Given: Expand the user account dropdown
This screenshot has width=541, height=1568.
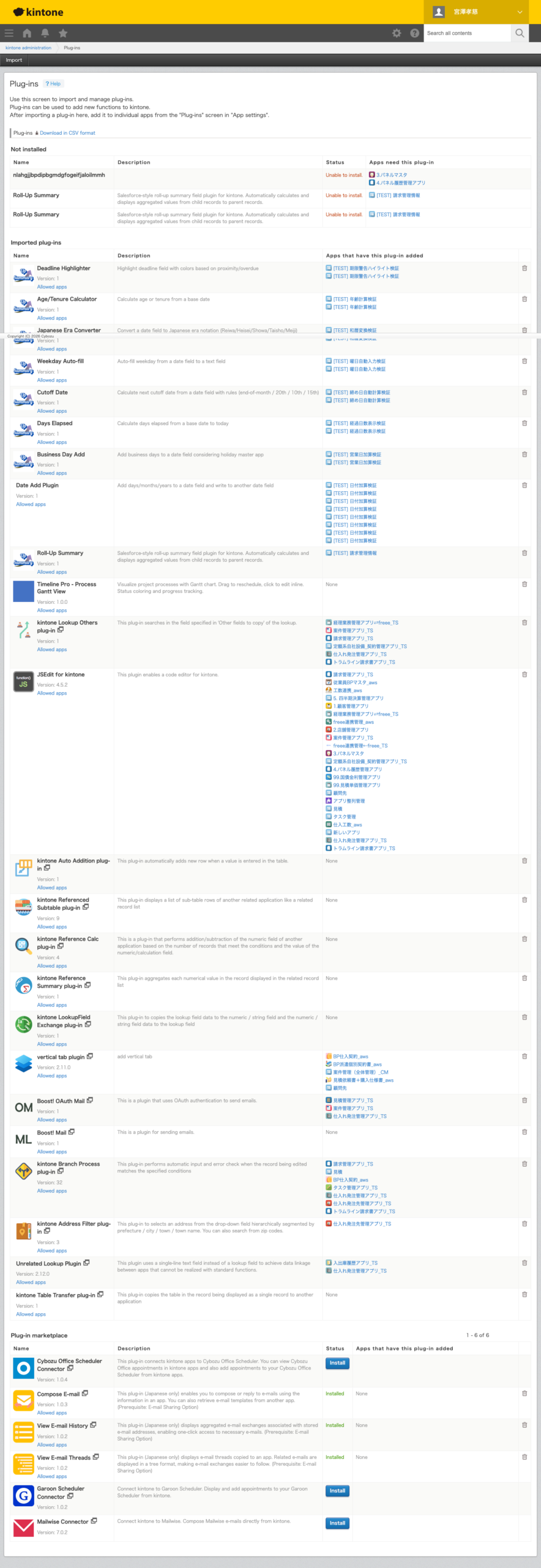Looking at the screenshot, I should pos(520,12).
